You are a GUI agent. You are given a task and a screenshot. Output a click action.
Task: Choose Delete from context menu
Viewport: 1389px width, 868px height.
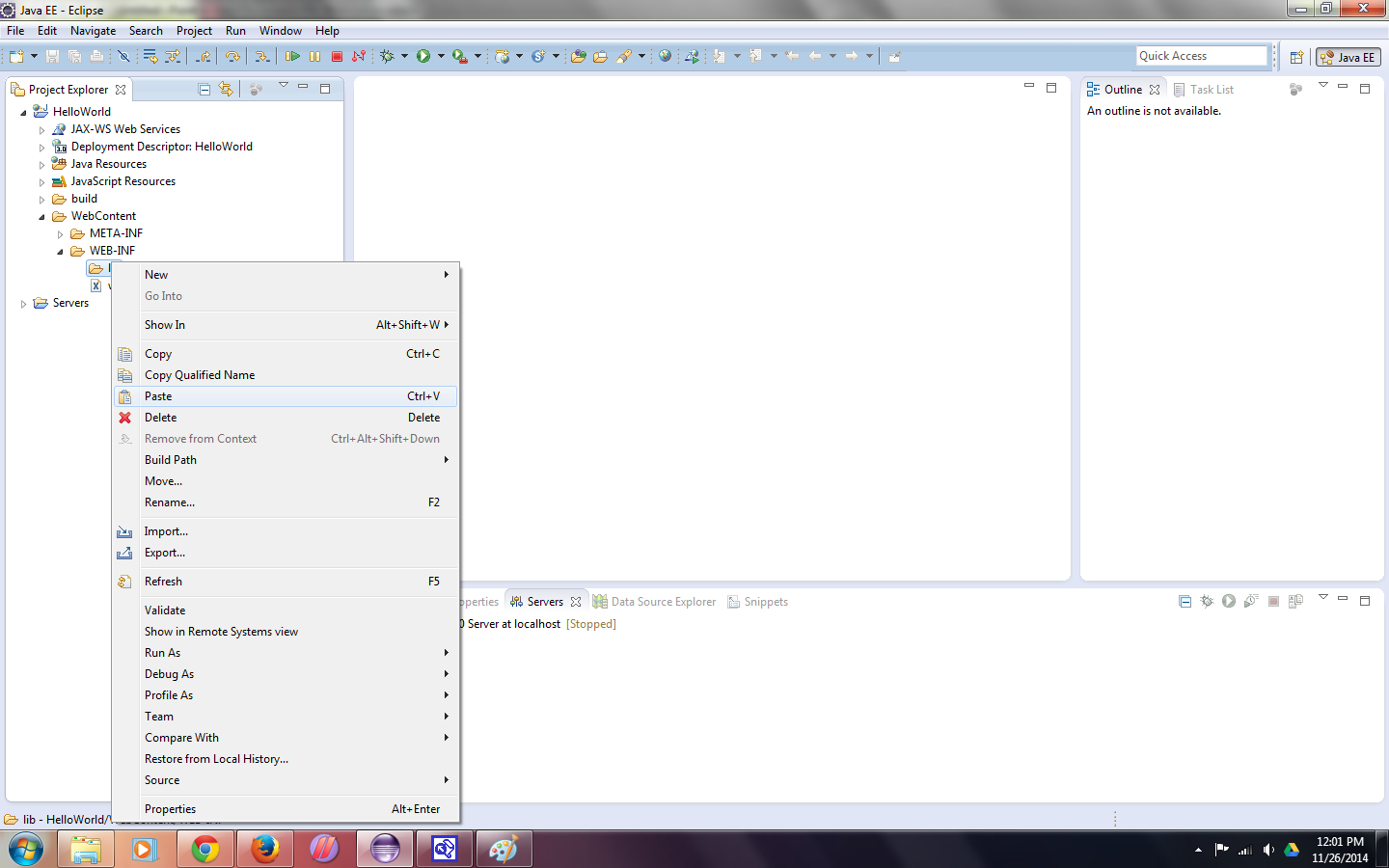(x=286, y=418)
